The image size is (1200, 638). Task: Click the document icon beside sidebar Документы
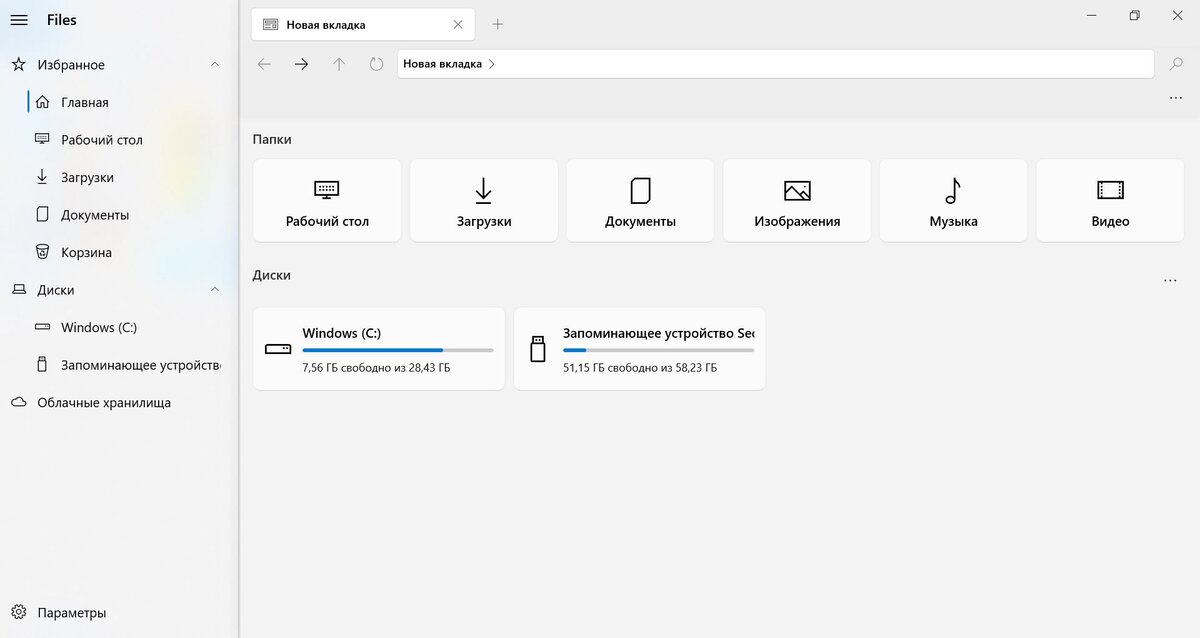tap(42, 214)
